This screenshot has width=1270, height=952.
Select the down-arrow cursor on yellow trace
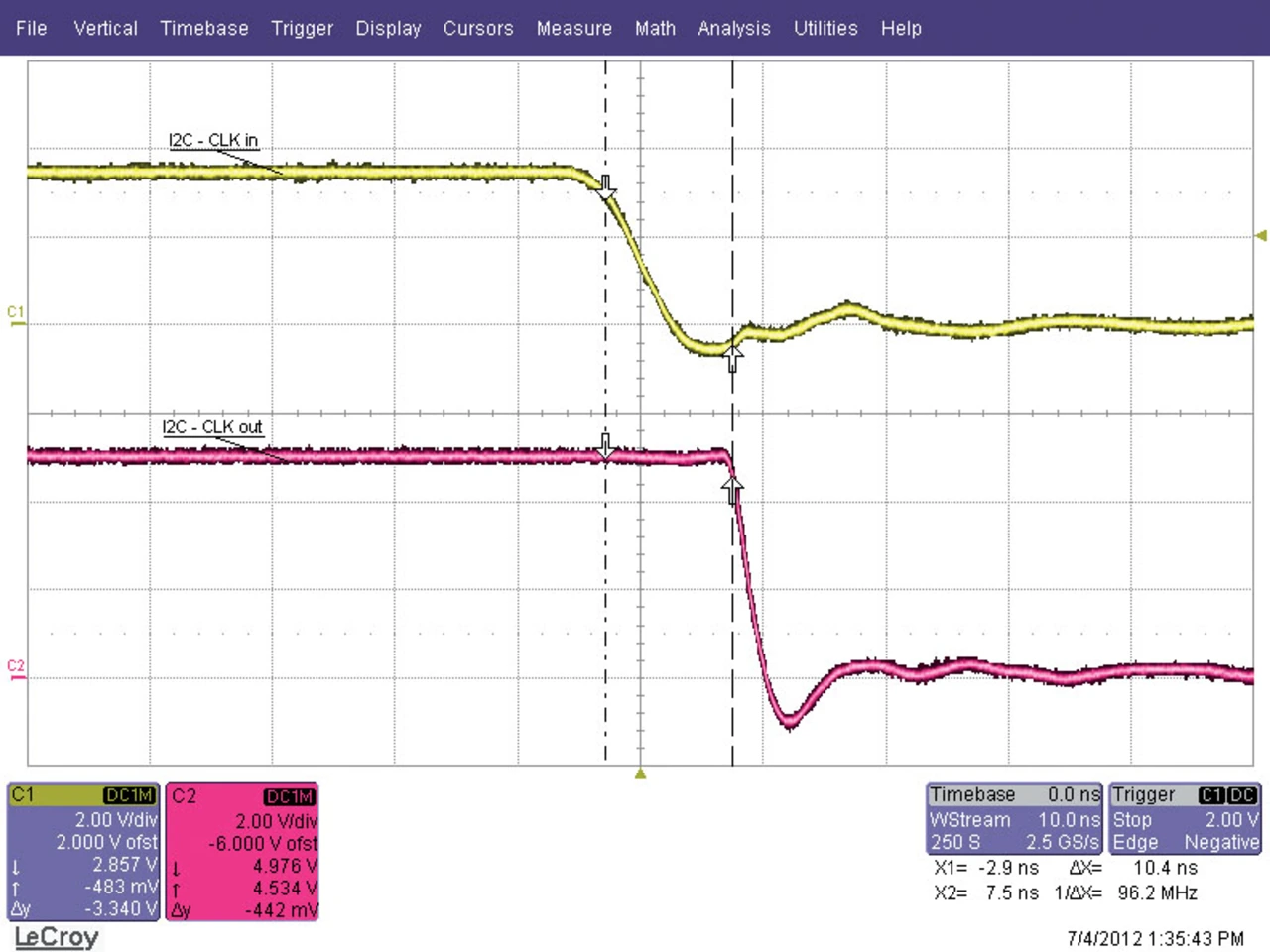(606, 186)
